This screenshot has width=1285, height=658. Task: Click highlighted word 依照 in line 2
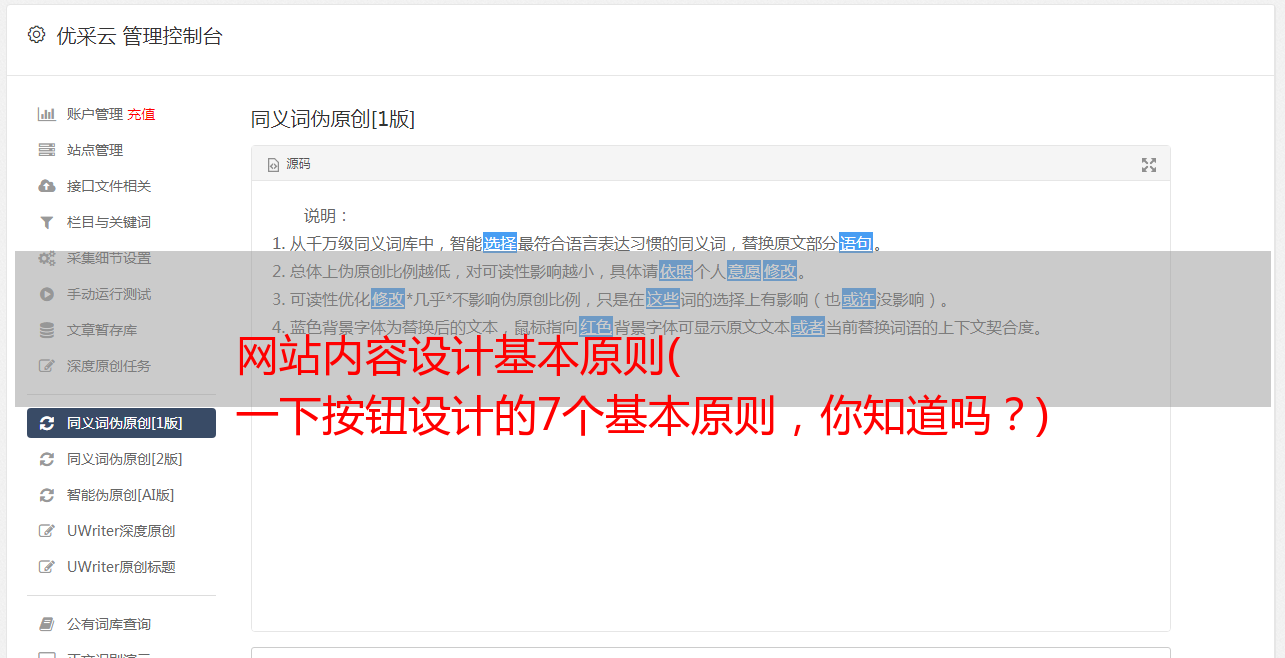(675, 271)
